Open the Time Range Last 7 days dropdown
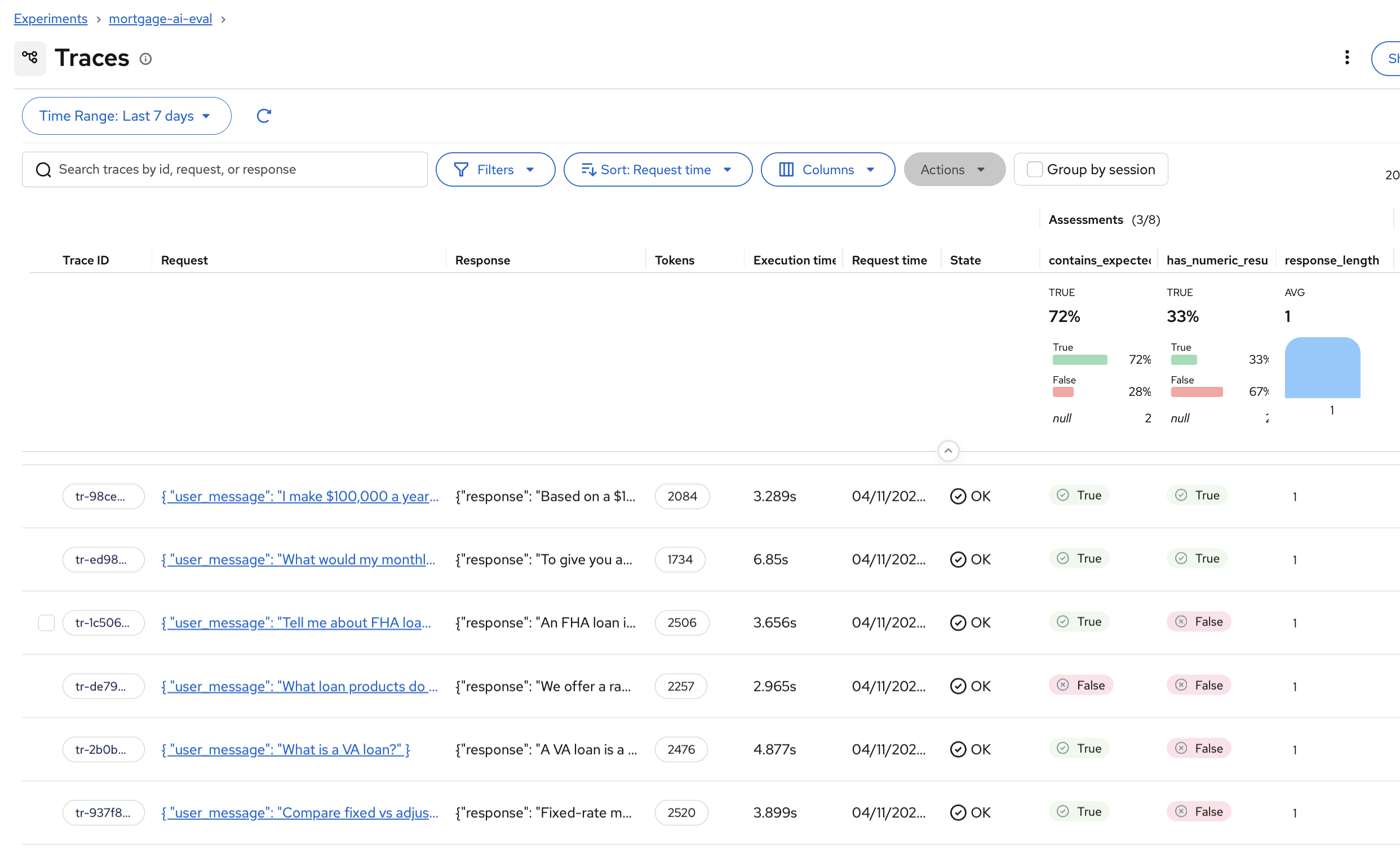The width and height of the screenshot is (1400, 856). point(126,116)
